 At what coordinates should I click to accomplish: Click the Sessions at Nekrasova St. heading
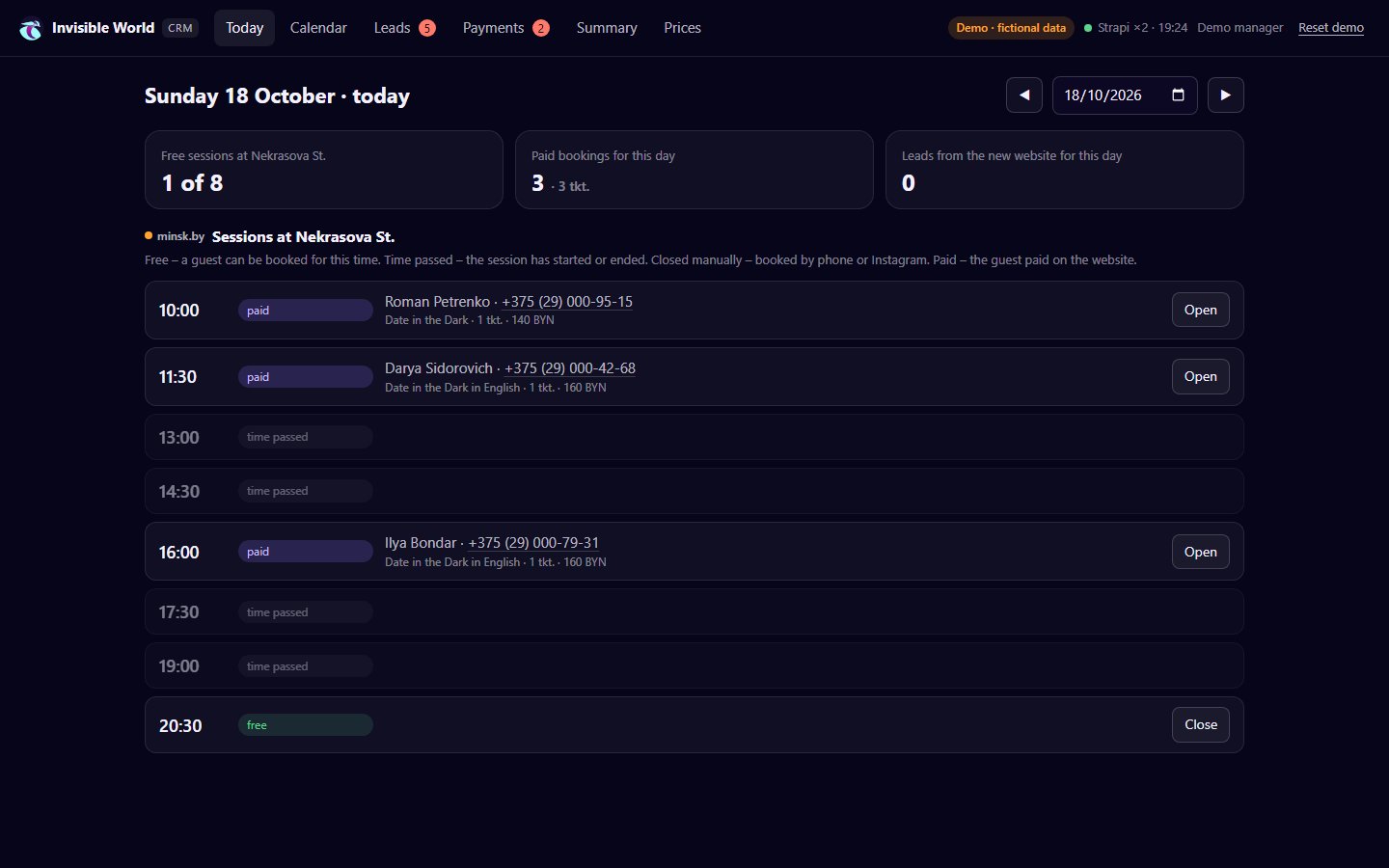coord(303,236)
